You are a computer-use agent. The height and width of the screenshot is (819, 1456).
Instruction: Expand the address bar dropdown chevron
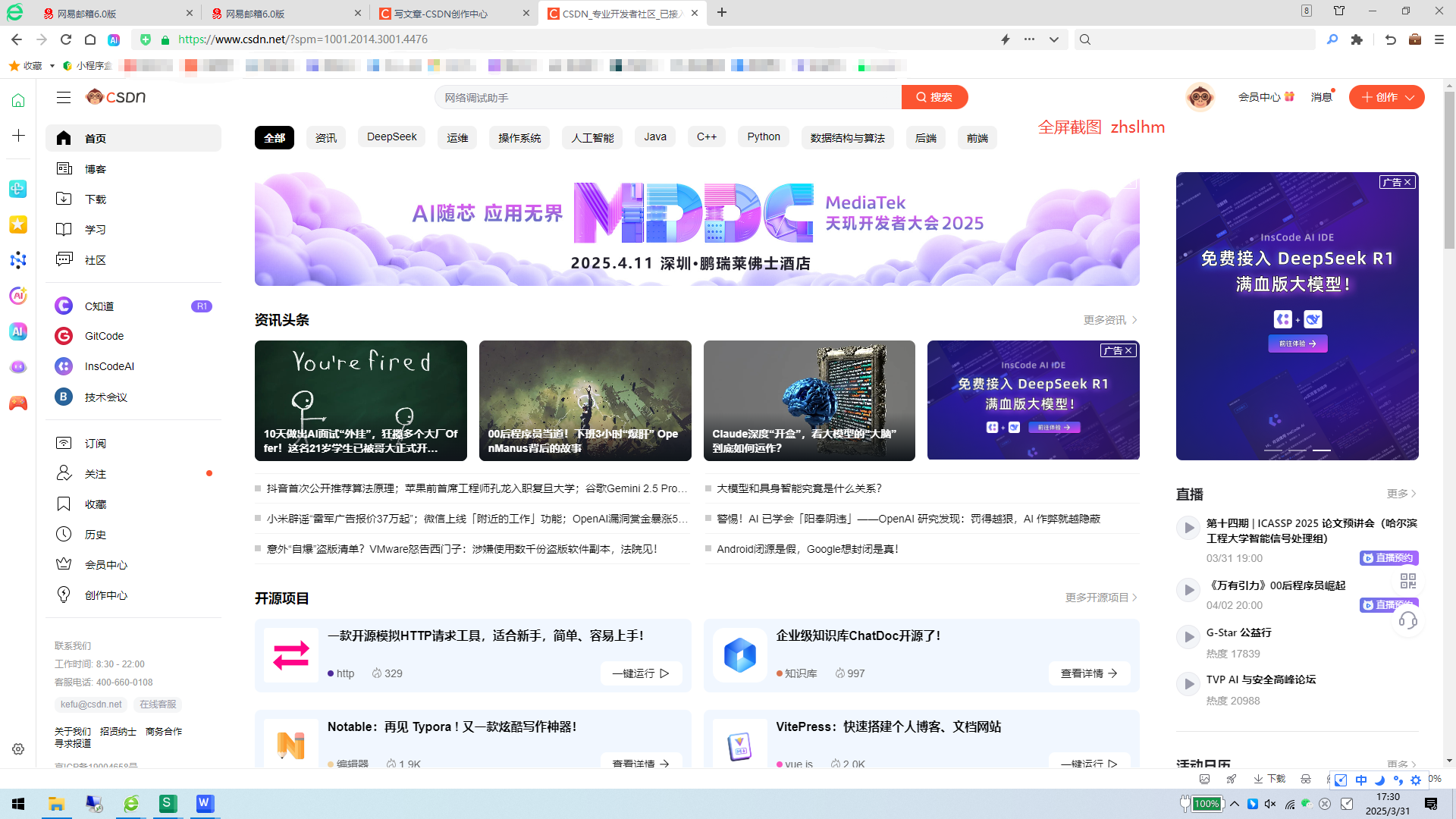(1054, 39)
